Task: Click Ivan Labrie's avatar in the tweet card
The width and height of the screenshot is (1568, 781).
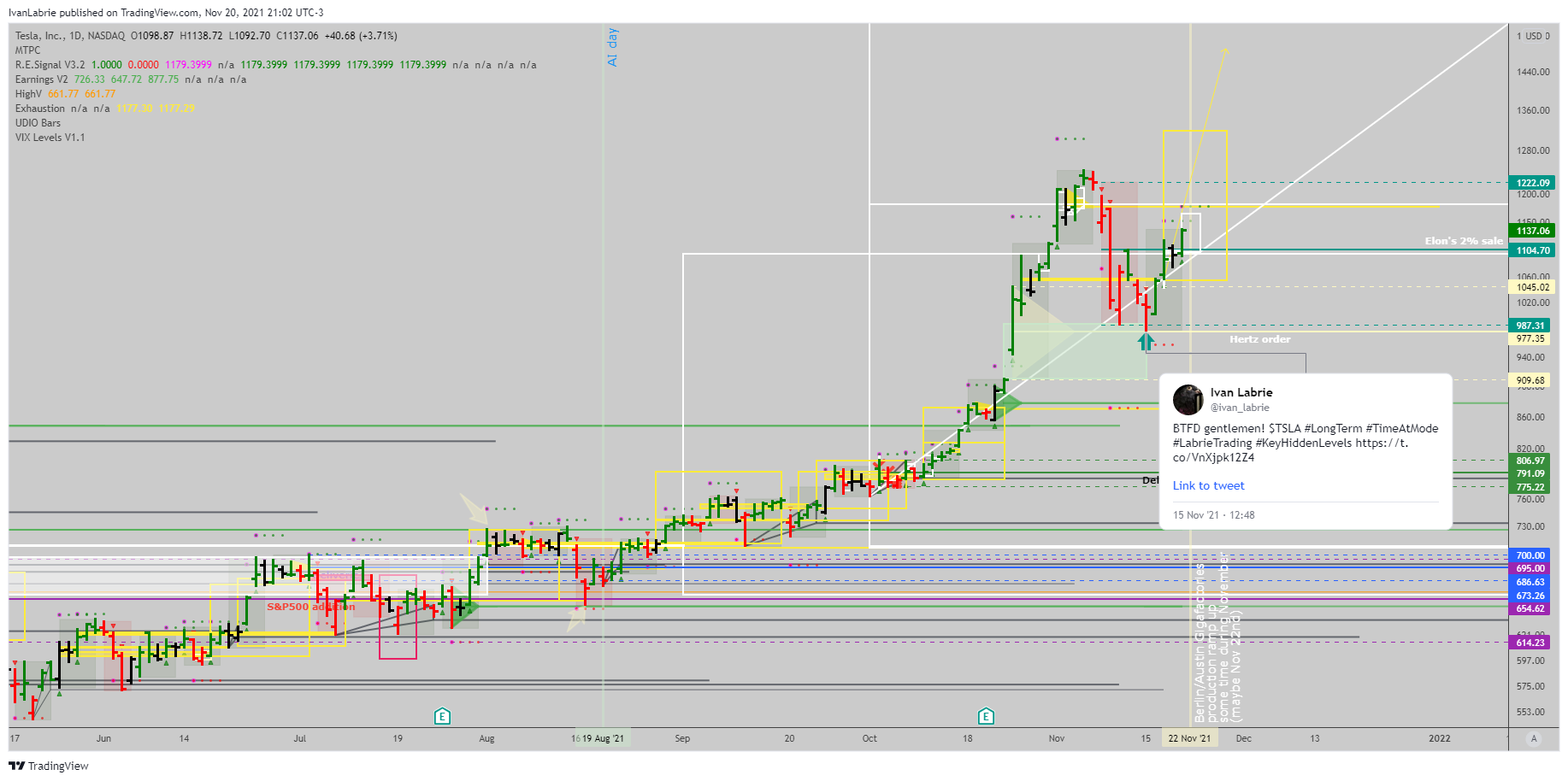Action: tap(1188, 399)
